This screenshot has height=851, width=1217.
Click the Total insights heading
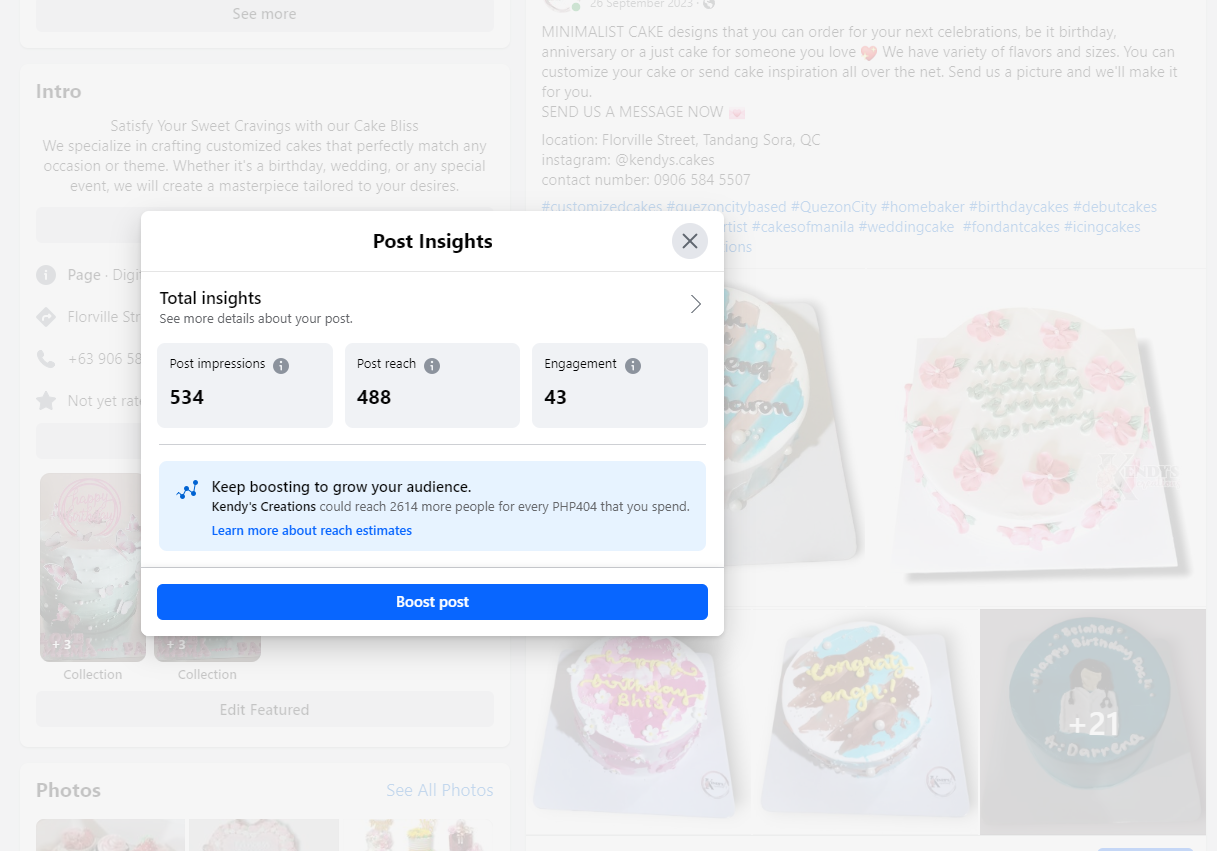pos(211,298)
